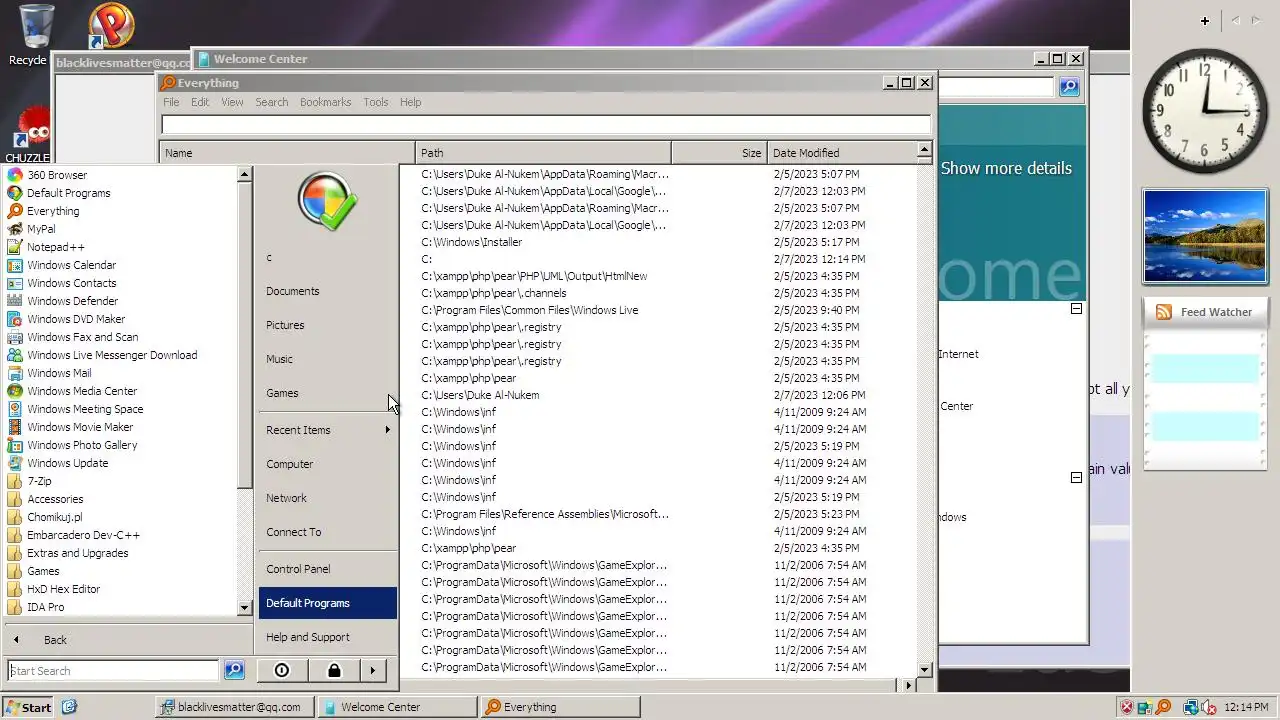Screen dimensions: 1280x720
Task: Click programs list scroll down arrow
Action: tap(244, 607)
